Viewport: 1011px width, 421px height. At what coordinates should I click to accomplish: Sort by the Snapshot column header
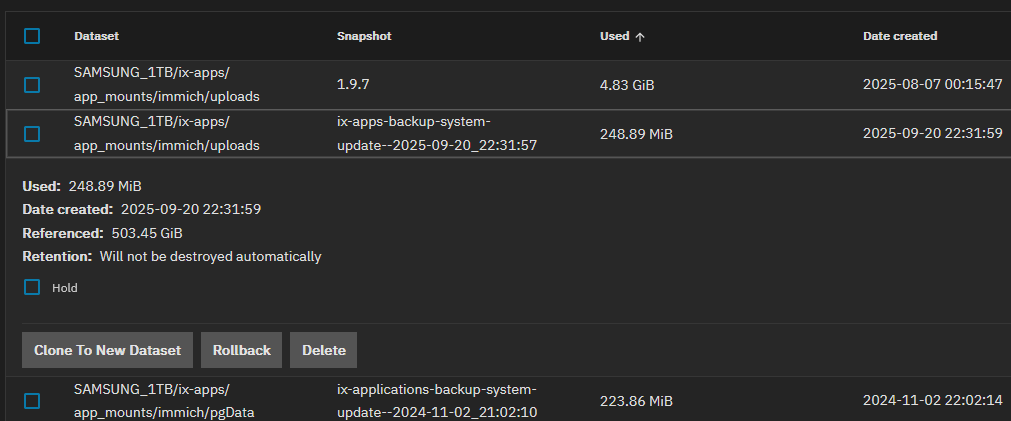click(364, 36)
